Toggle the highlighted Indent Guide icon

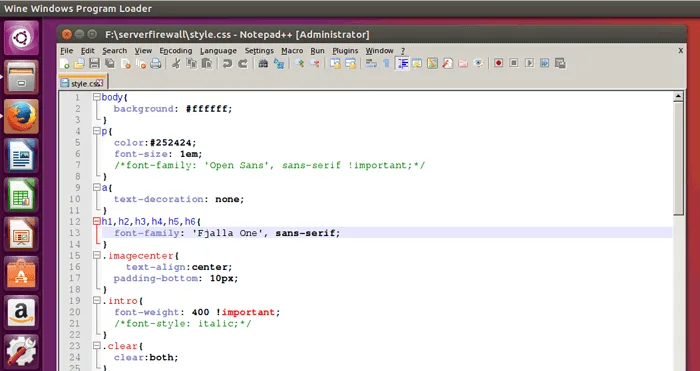tap(402, 63)
